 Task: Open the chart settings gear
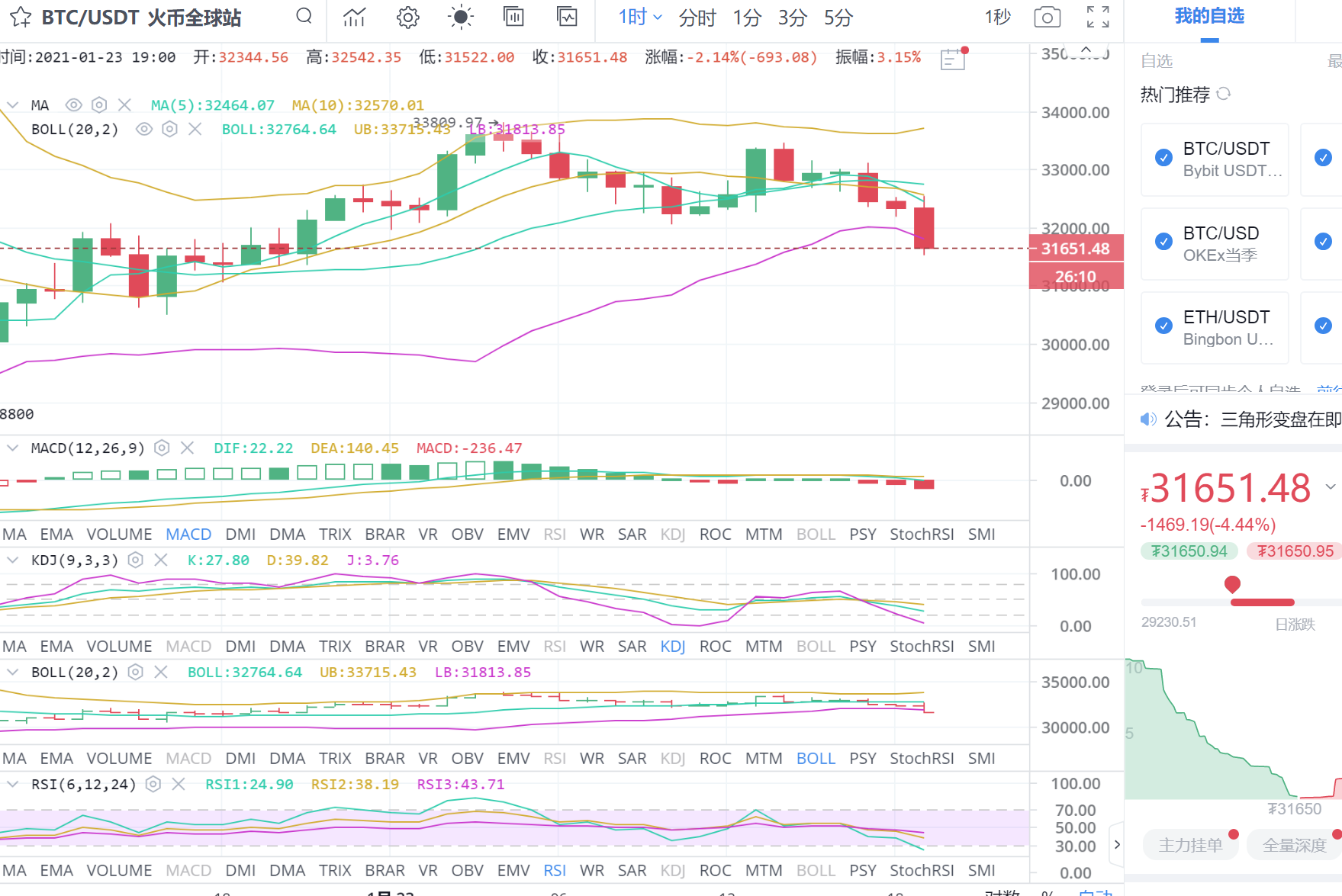tap(407, 17)
